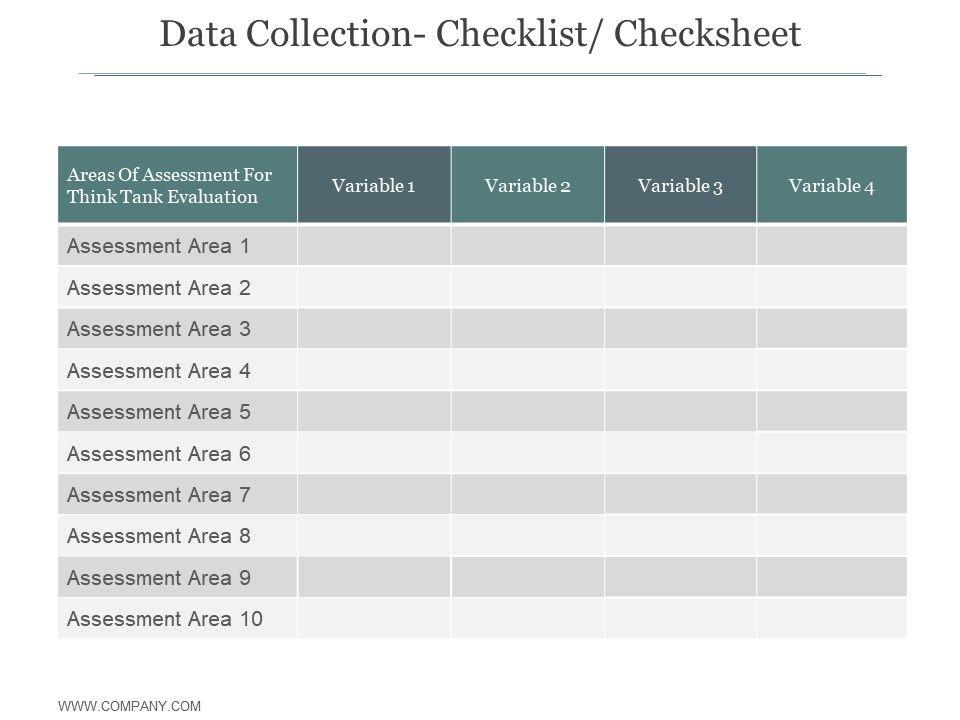Viewport: 960px width, 720px height.
Task: Open the WWW.COMPANY.COM footer link
Action: pyautogui.click(x=130, y=706)
